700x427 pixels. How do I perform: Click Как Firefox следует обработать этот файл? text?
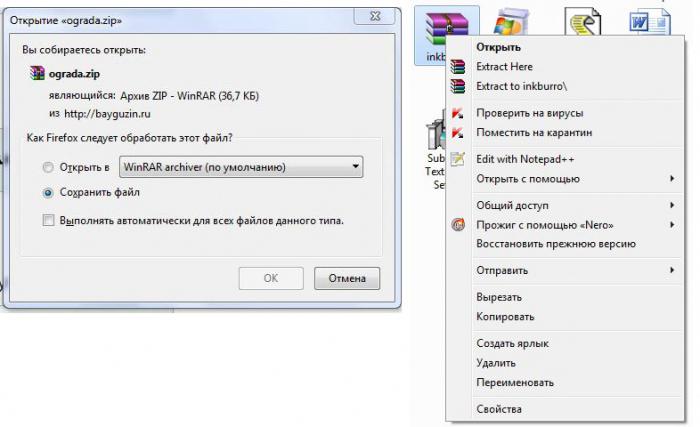(129, 138)
